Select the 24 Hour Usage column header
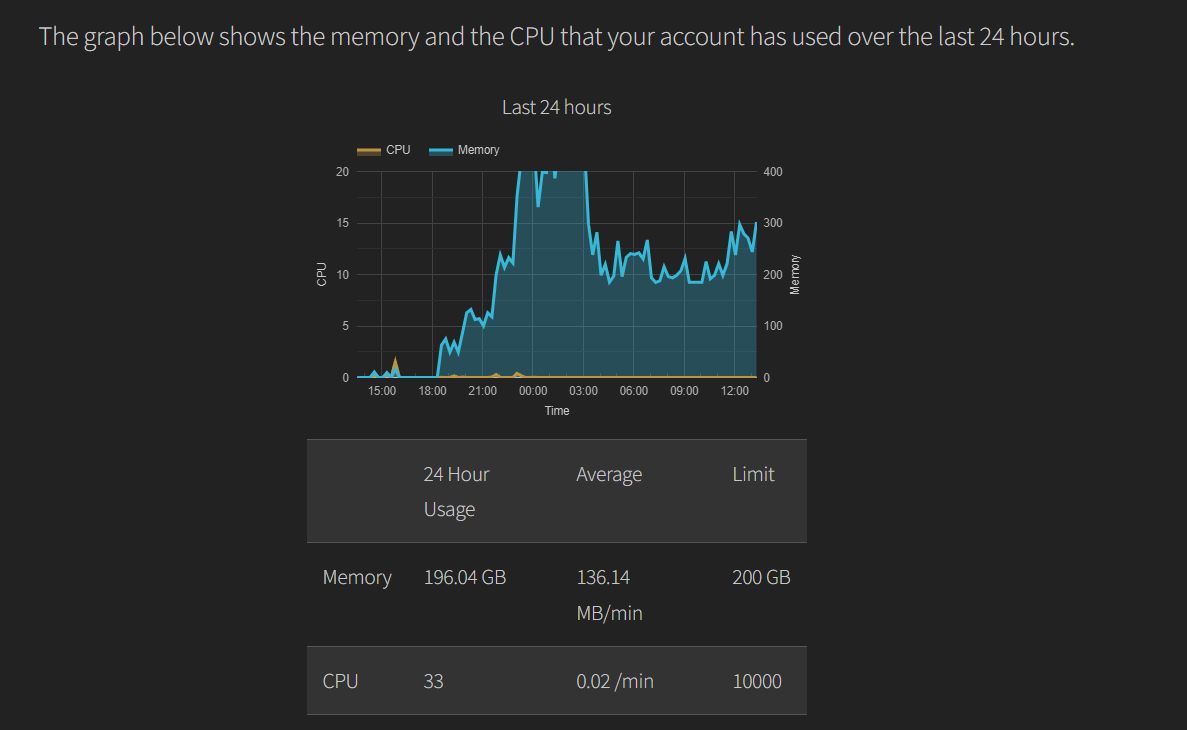The width and height of the screenshot is (1187, 730). click(456, 491)
